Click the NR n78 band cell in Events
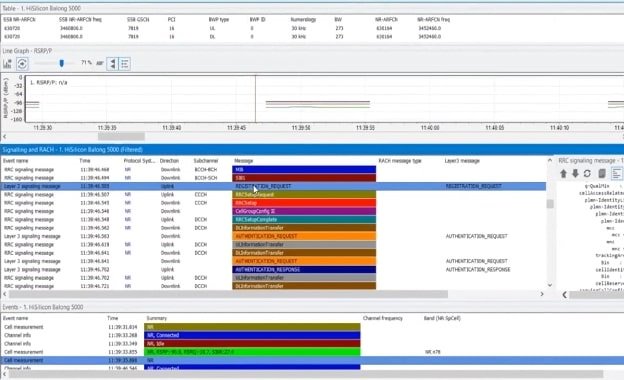This screenshot has width=624, height=380. click(432, 352)
